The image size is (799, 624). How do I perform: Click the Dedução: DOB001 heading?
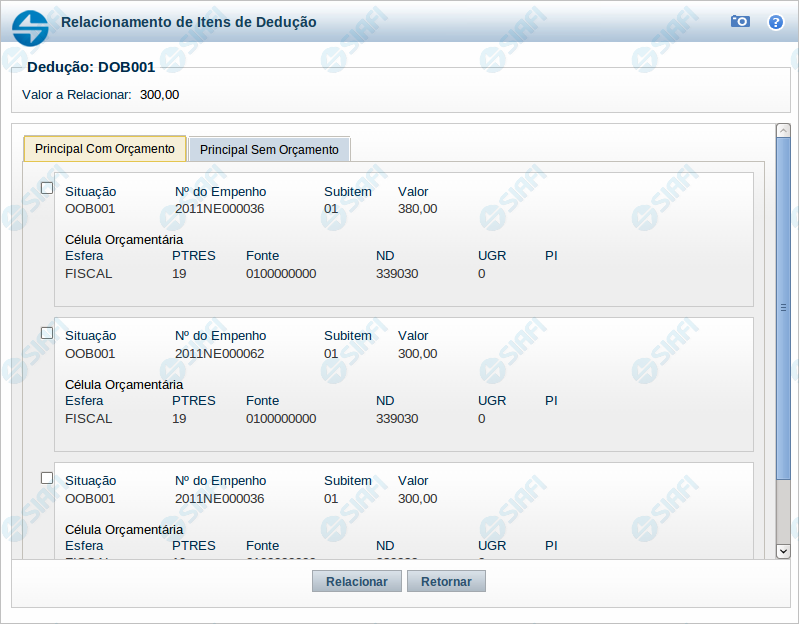91,68
